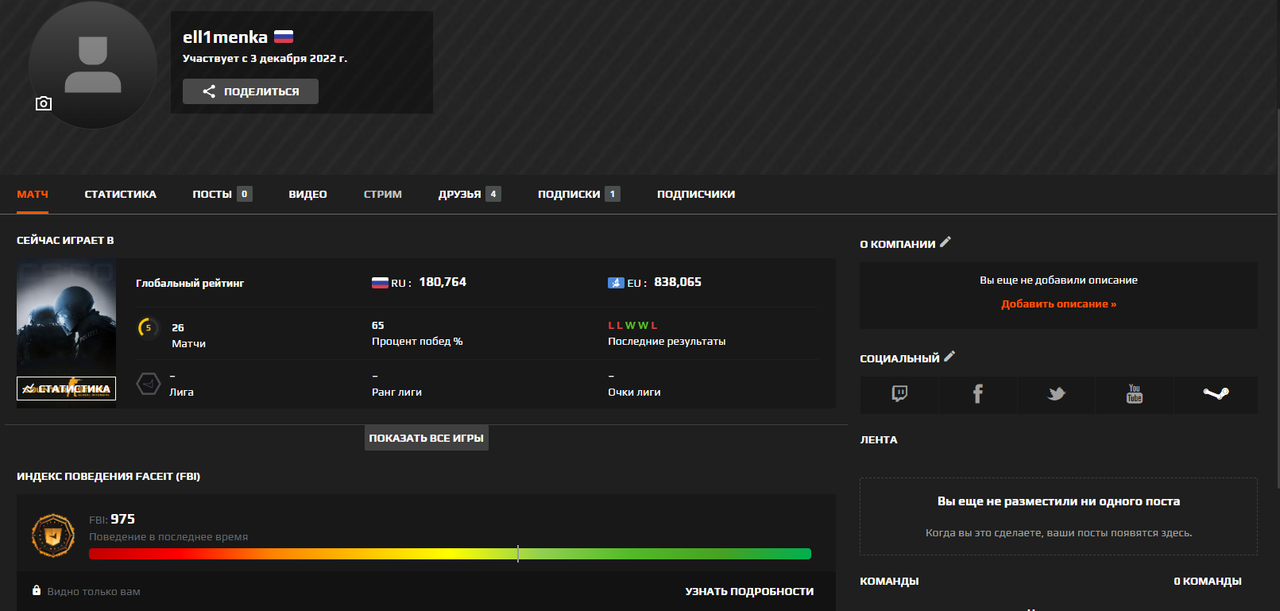
Task: Click ПОКАЗАТЬ ВСЕ ИГРЫ button
Action: tap(427, 438)
